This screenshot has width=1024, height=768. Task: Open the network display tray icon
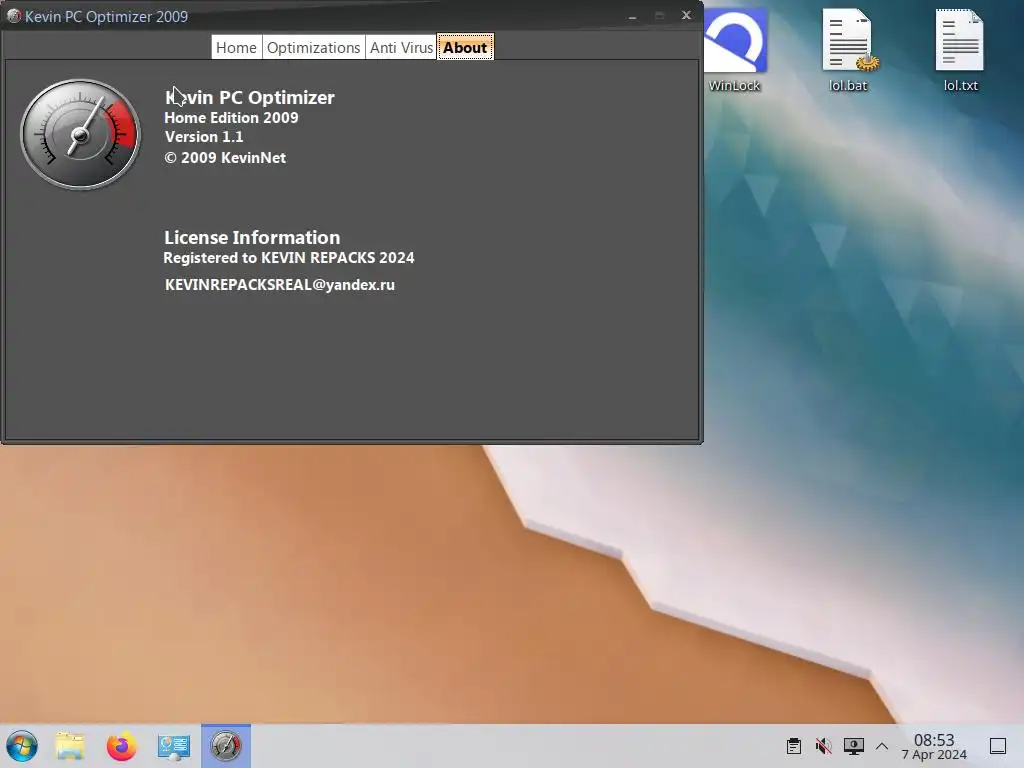(x=854, y=746)
